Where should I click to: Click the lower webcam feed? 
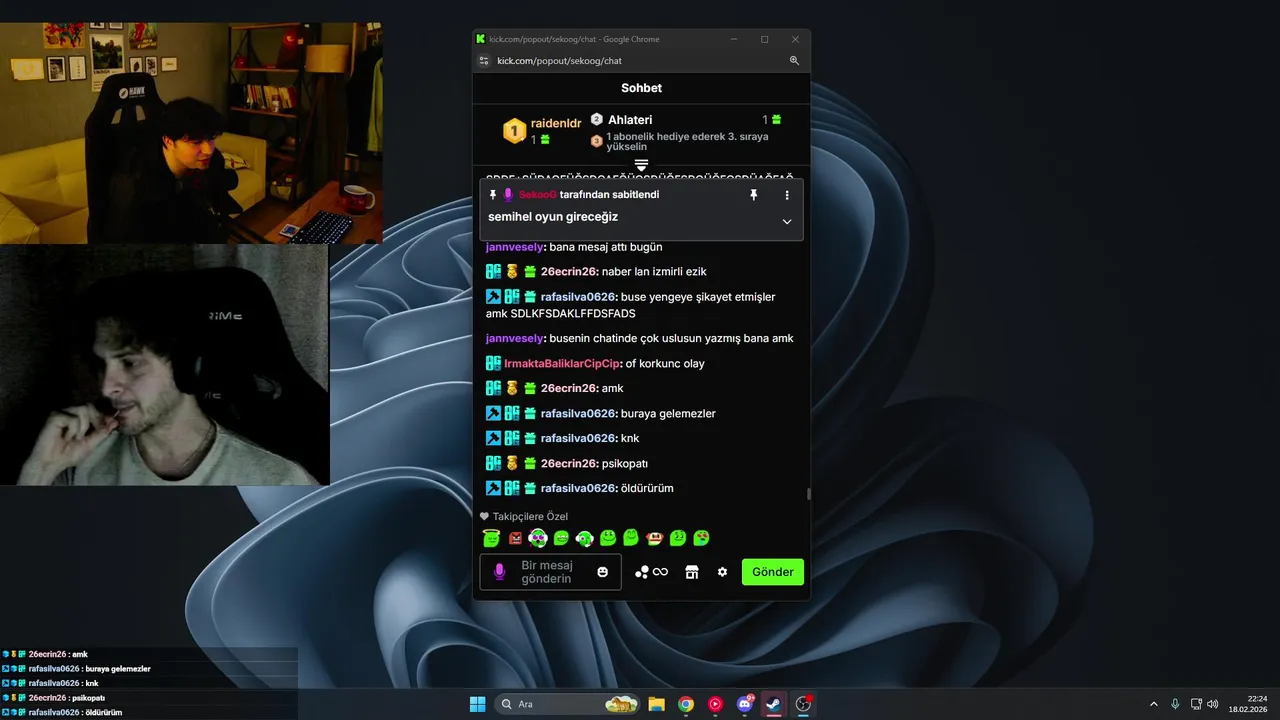(164, 365)
